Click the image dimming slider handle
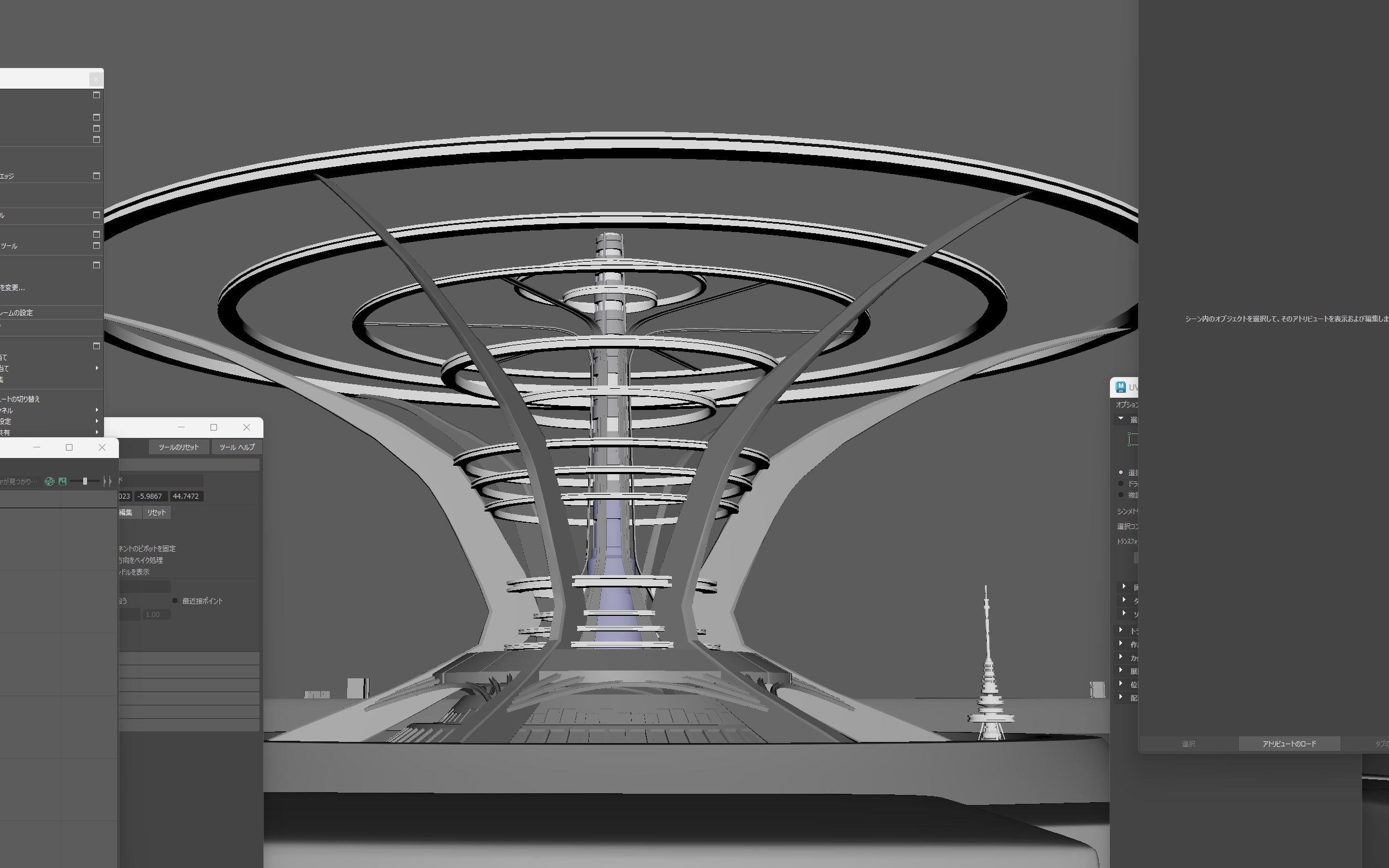The image size is (1389, 868). [85, 481]
